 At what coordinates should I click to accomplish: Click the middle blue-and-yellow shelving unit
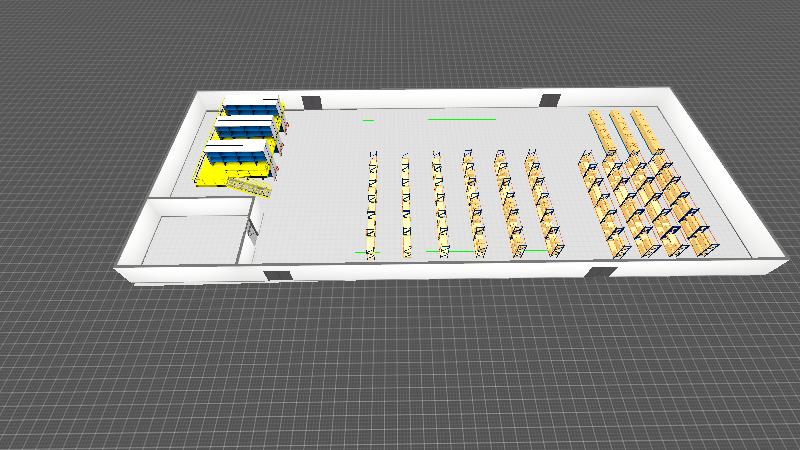pyautogui.click(x=244, y=129)
